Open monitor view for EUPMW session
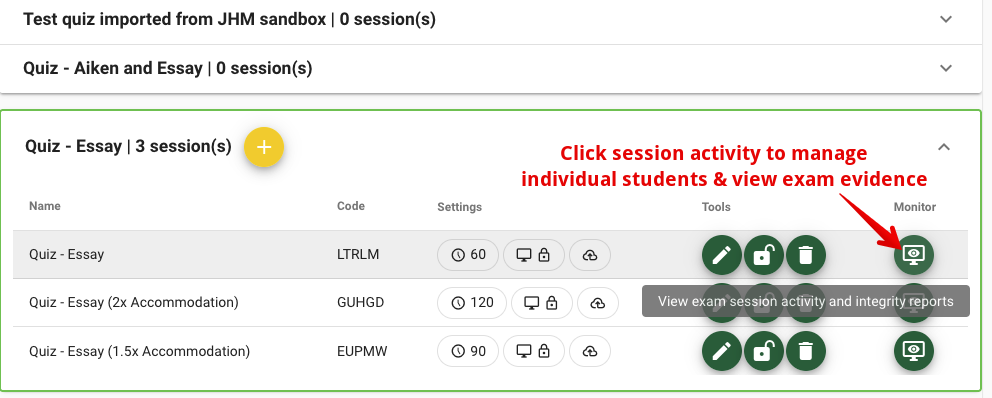Screen dimensions: 992x398 (x=914, y=351)
